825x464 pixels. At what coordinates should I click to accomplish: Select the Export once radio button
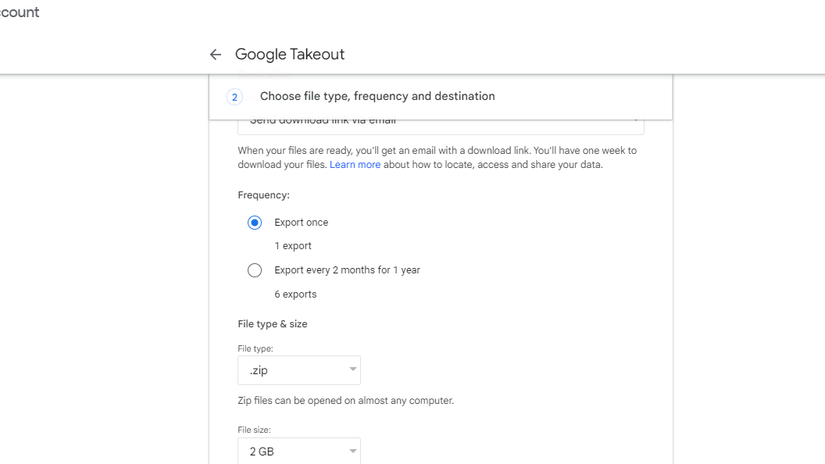255,223
